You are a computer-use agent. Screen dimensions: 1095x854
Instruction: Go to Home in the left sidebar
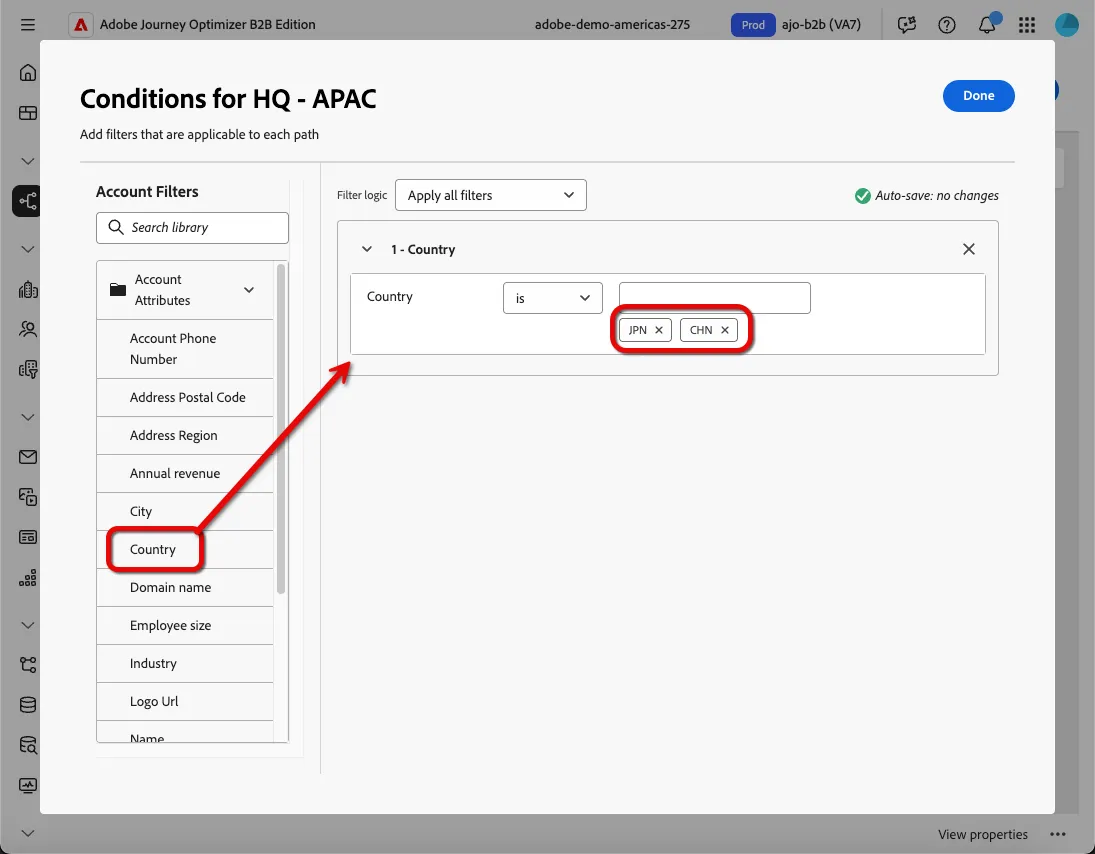[x=28, y=73]
